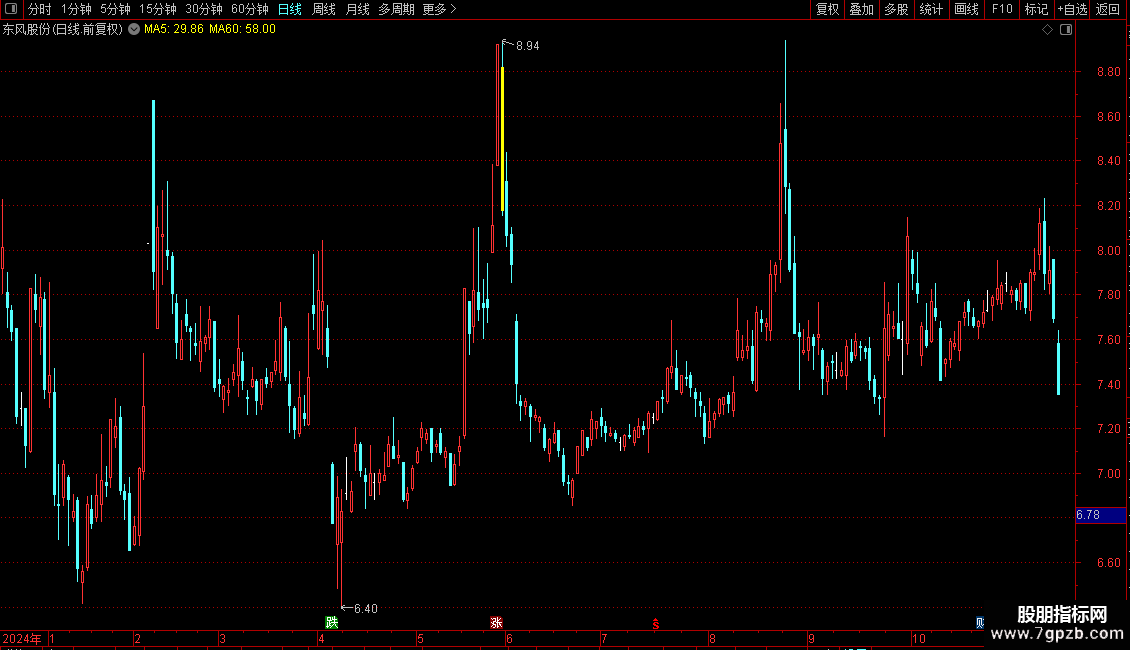
Task: Open the indicator dropdown beside 东风股份 title
Action: (134, 29)
